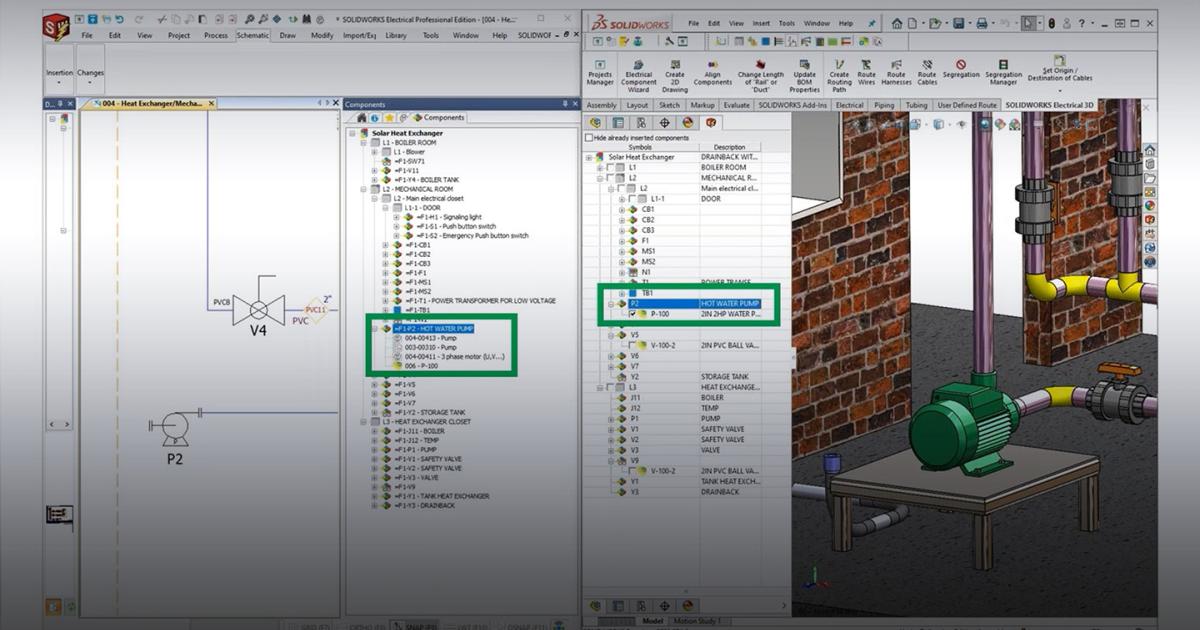Open the Schematic menu
Screen dimensions: 1200x630
pyautogui.click(x=253, y=34)
